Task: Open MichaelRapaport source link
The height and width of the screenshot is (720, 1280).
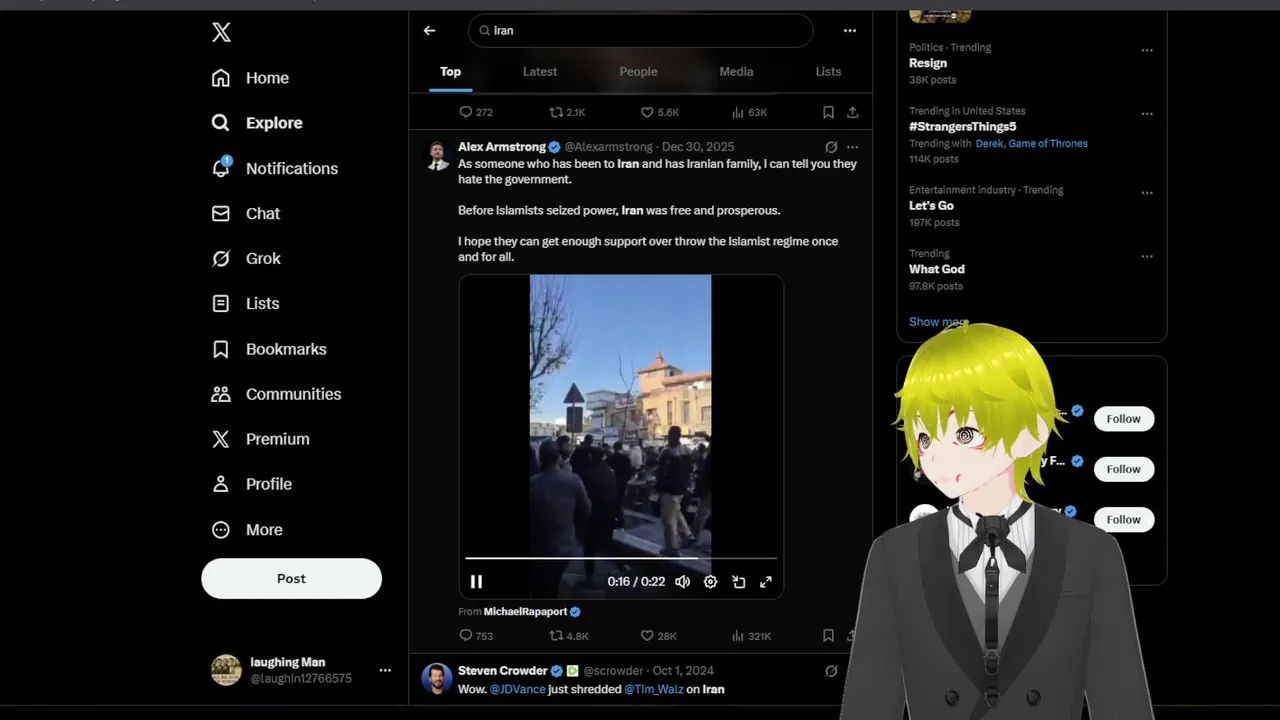Action: tap(525, 612)
